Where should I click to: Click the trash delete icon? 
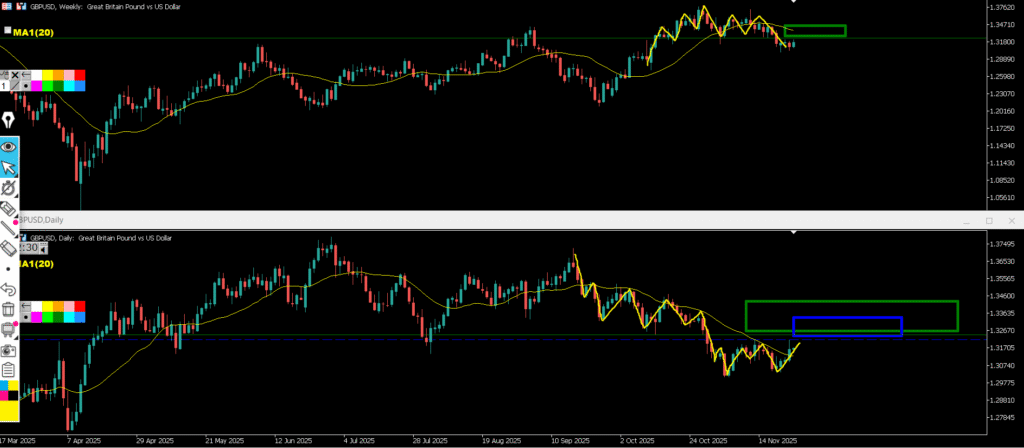click(x=9, y=309)
